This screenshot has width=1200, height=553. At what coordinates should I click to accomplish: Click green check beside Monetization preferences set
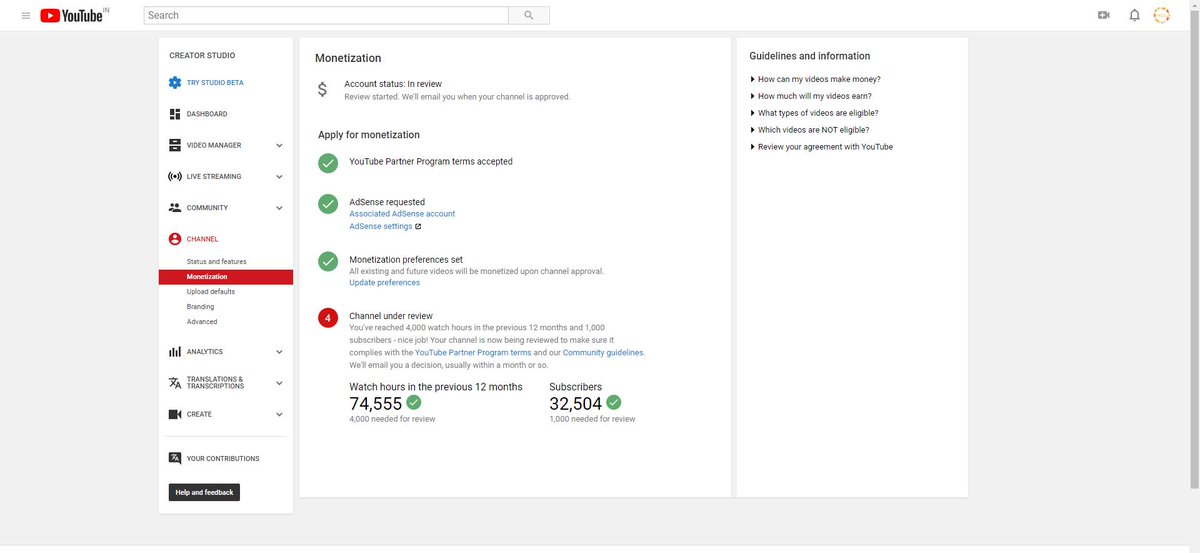point(328,261)
